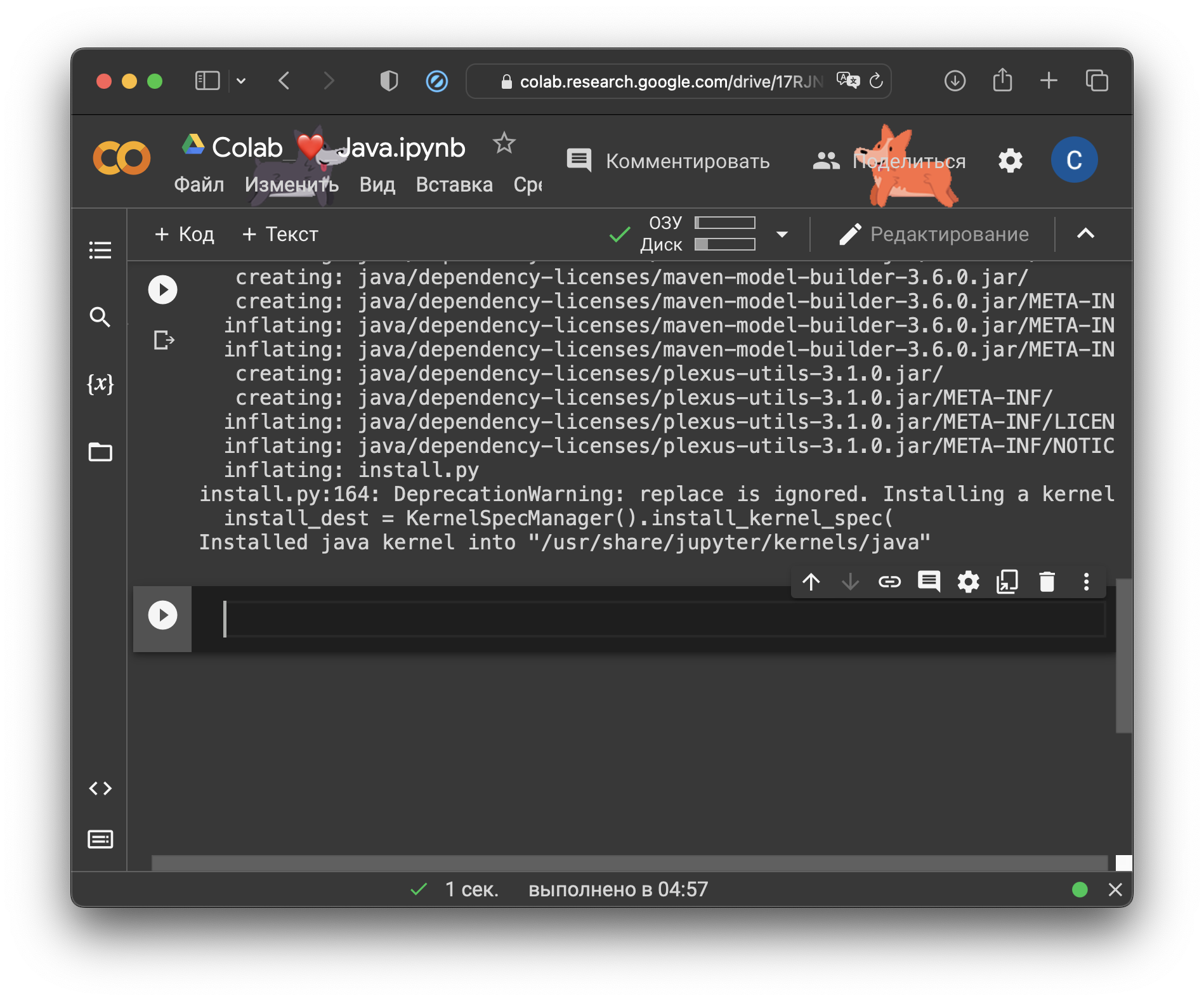The image size is (1204, 1001).
Task: Show Safari tab overview
Action: pos(1097,81)
